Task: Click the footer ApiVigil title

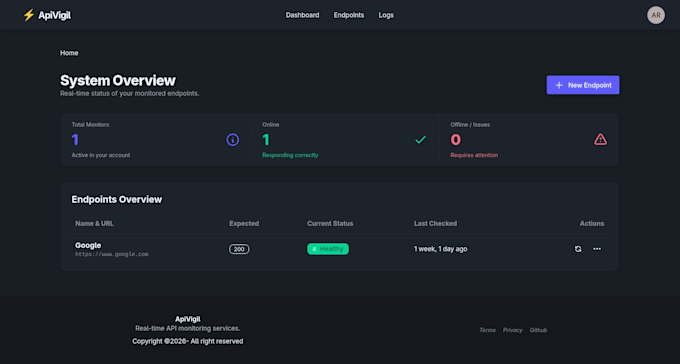Action: coord(188,319)
